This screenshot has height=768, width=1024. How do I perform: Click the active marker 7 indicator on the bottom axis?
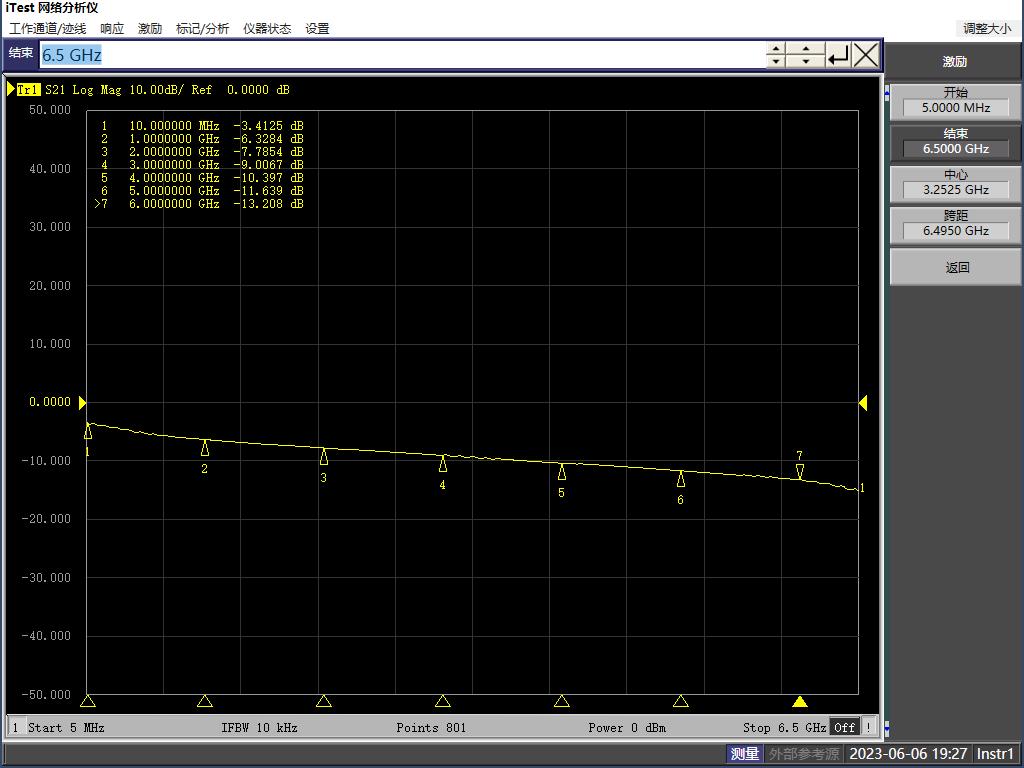click(800, 701)
